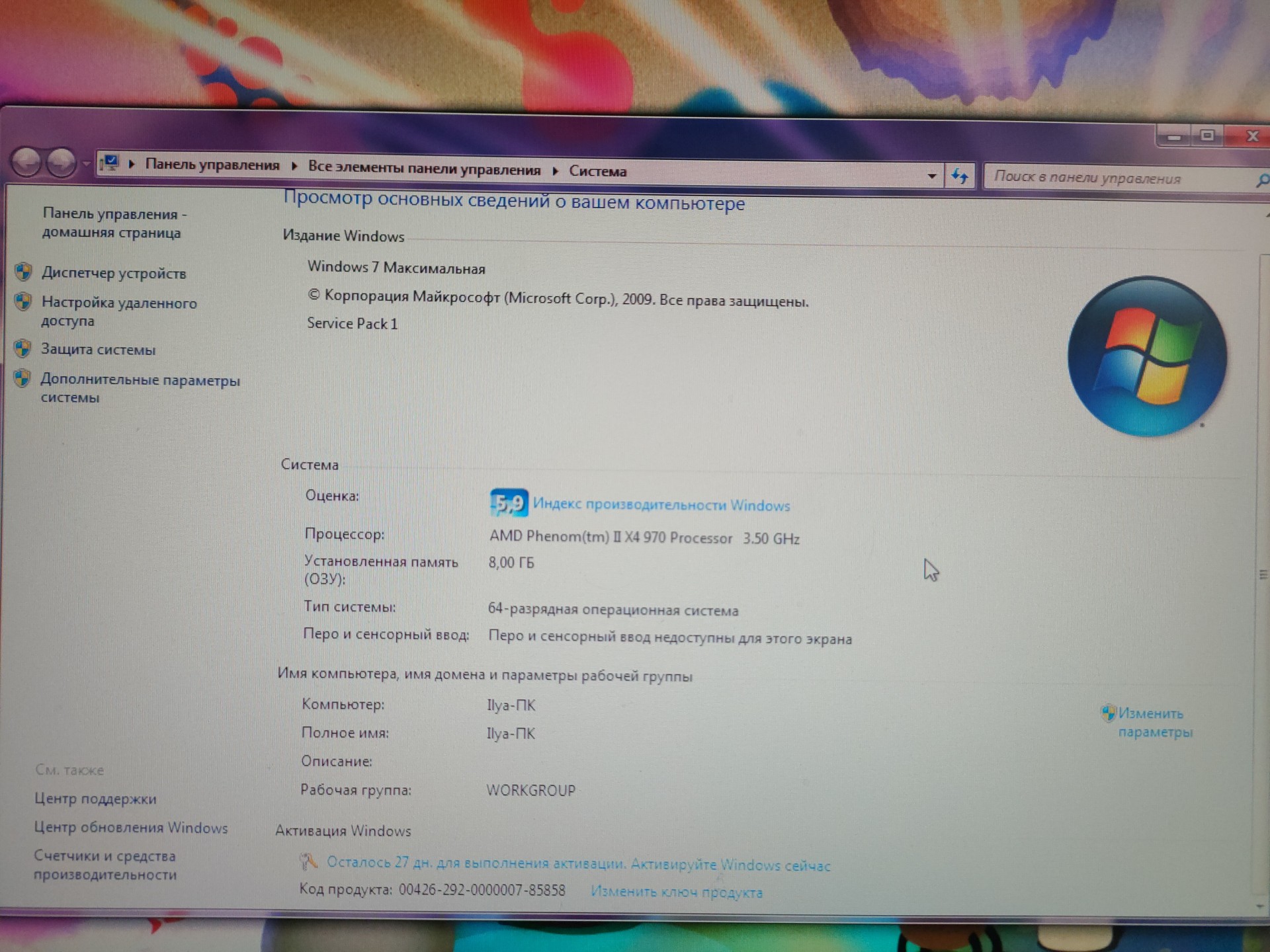Click the Back navigation arrow button
The image size is (1270, 952).
point(28,162)
